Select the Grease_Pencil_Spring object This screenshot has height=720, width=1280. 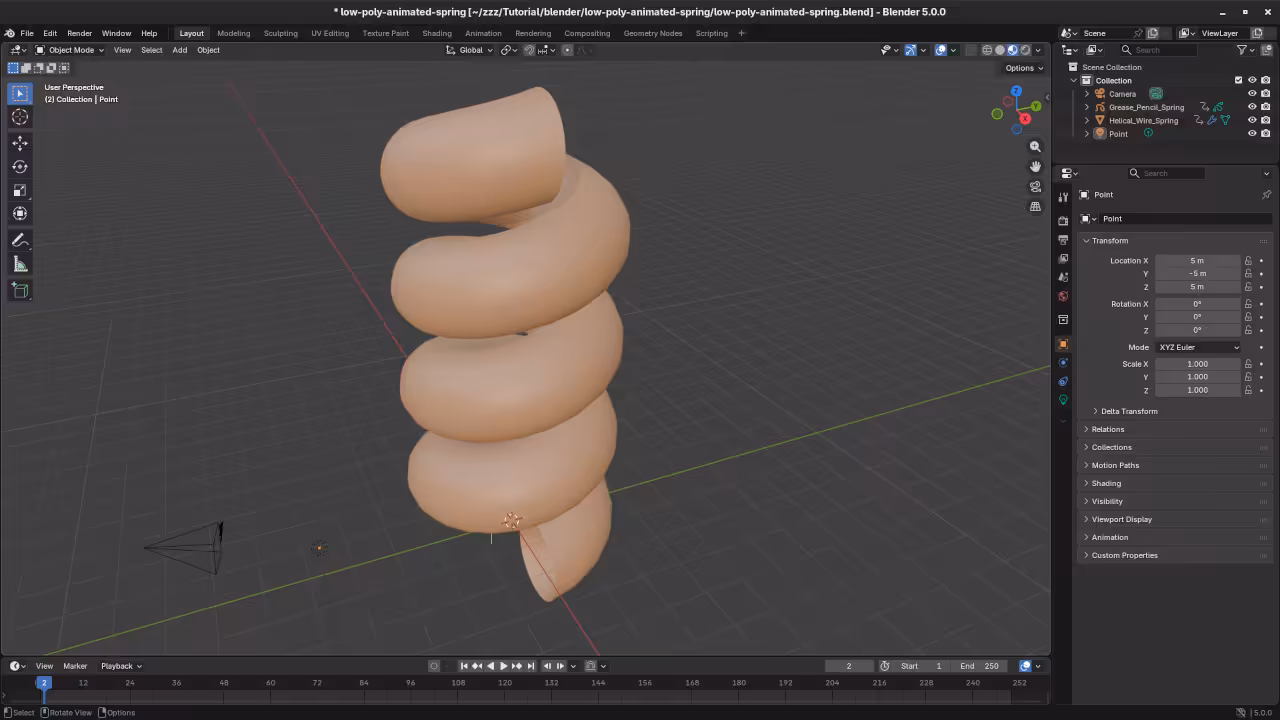(1145, 107)
